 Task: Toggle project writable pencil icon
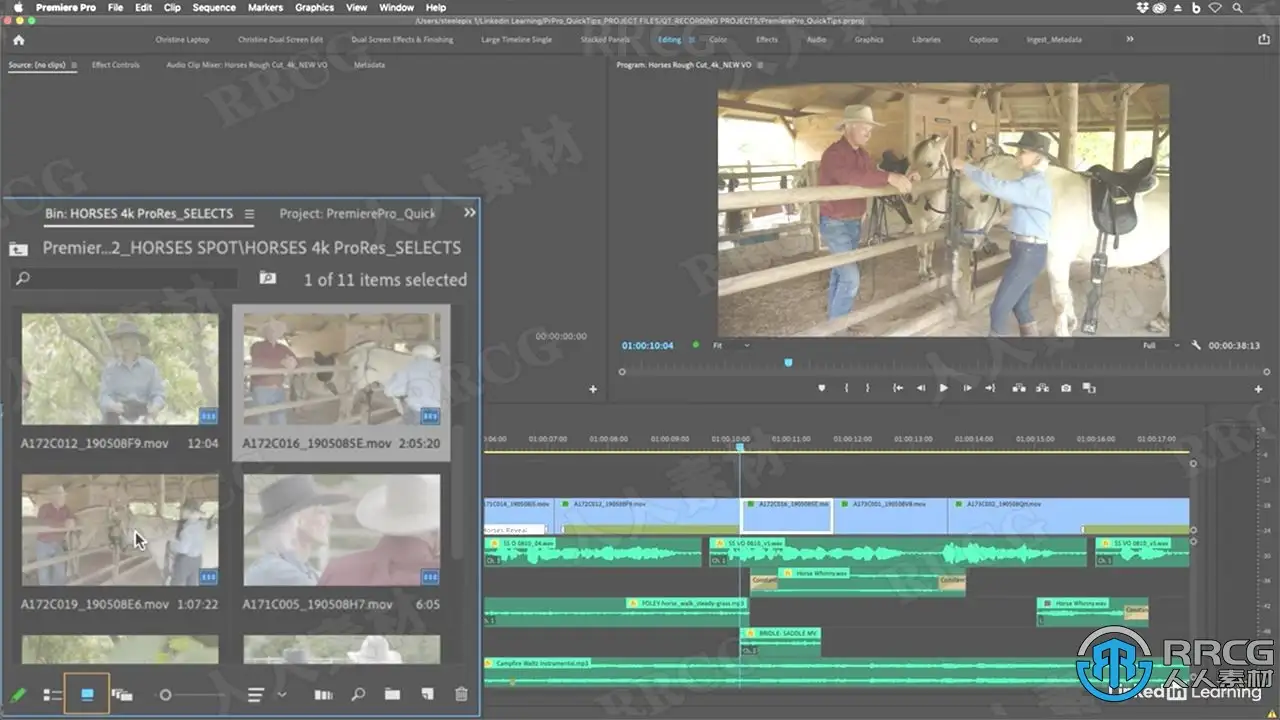coord(18,694)
